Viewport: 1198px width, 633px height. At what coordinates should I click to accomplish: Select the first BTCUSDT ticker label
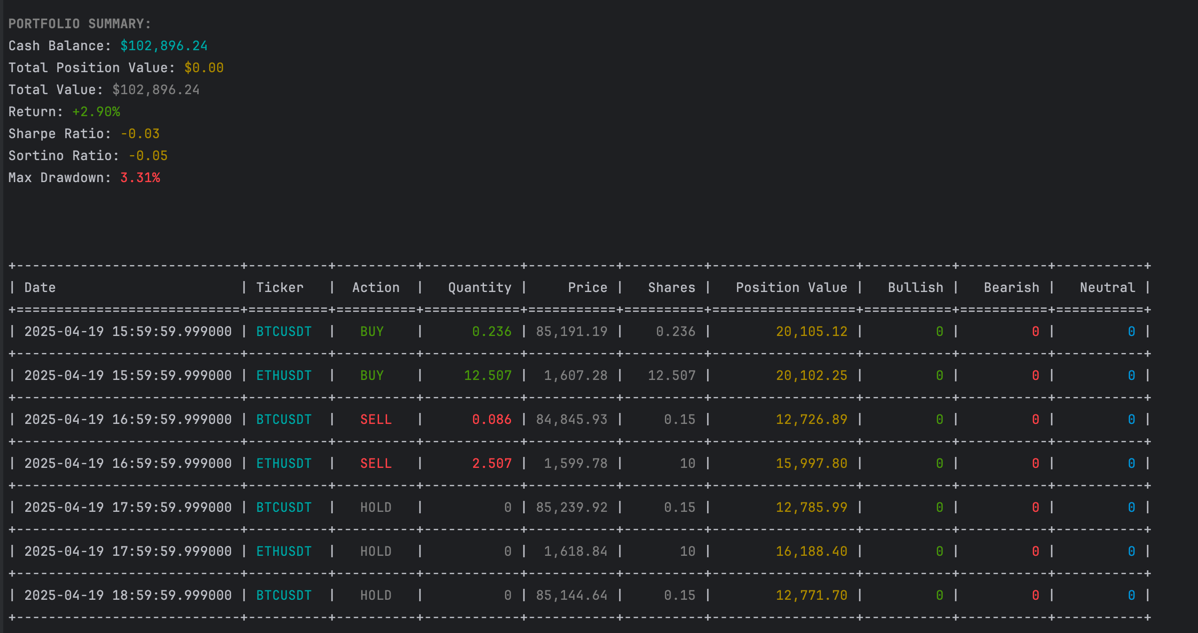pyautogui.click(x=284, y=331)
